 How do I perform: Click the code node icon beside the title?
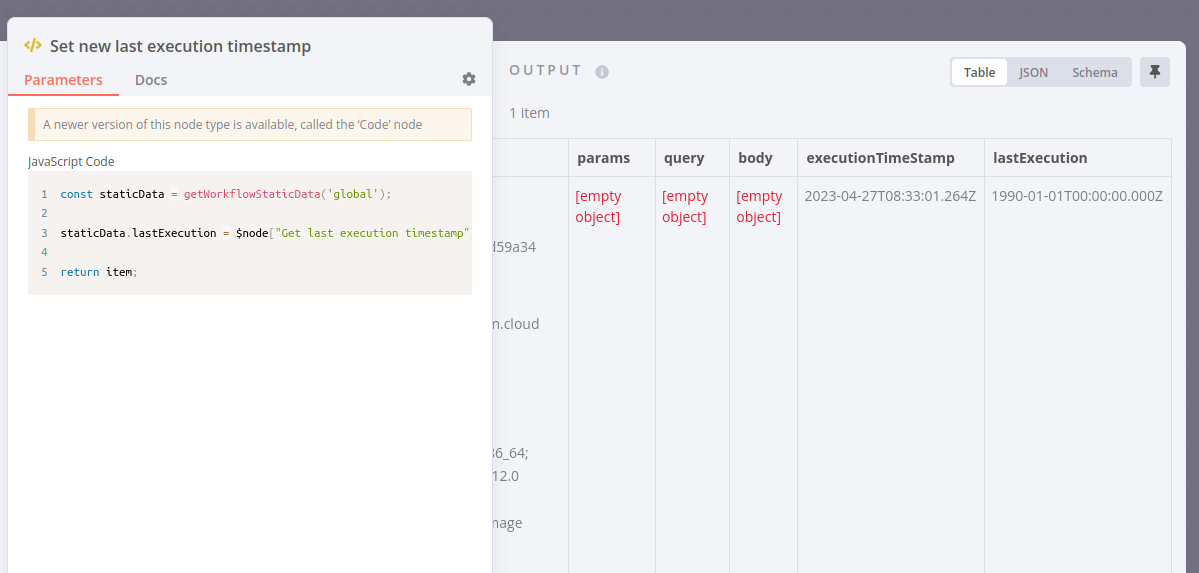point(33,46)
